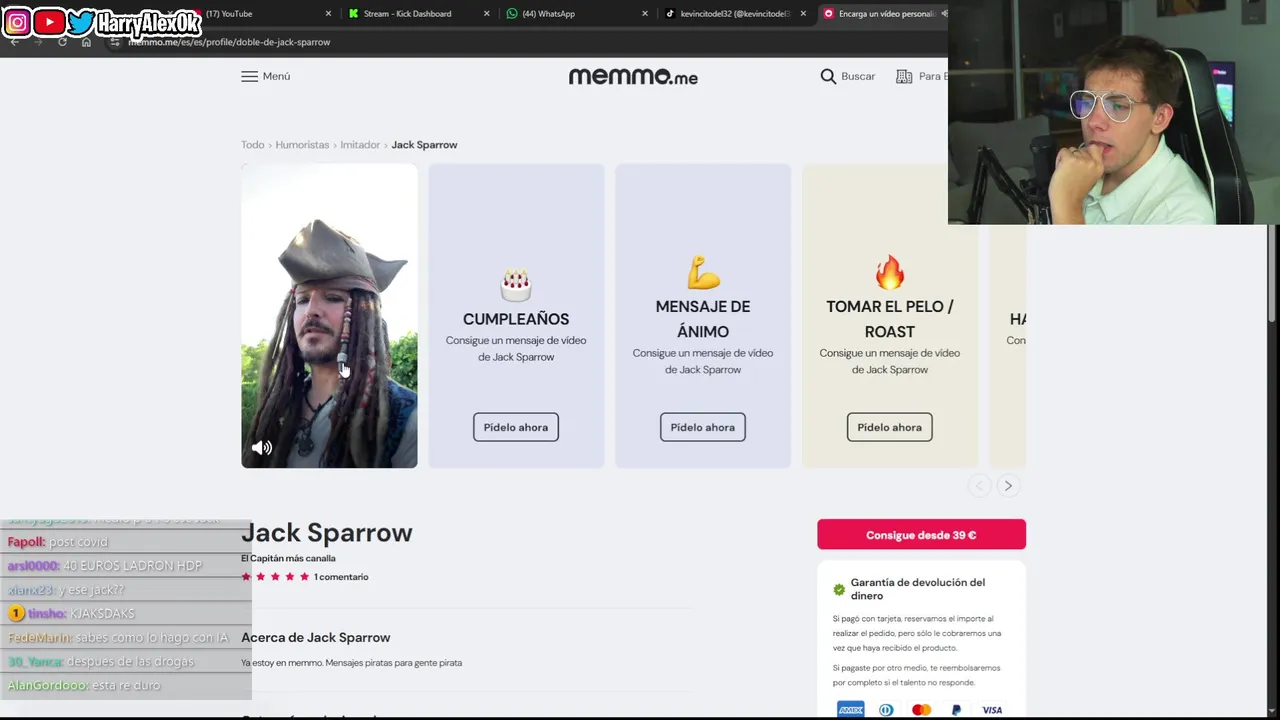
Task: Click the Consigue desde 39 € button
Action: tap(921, 535)
